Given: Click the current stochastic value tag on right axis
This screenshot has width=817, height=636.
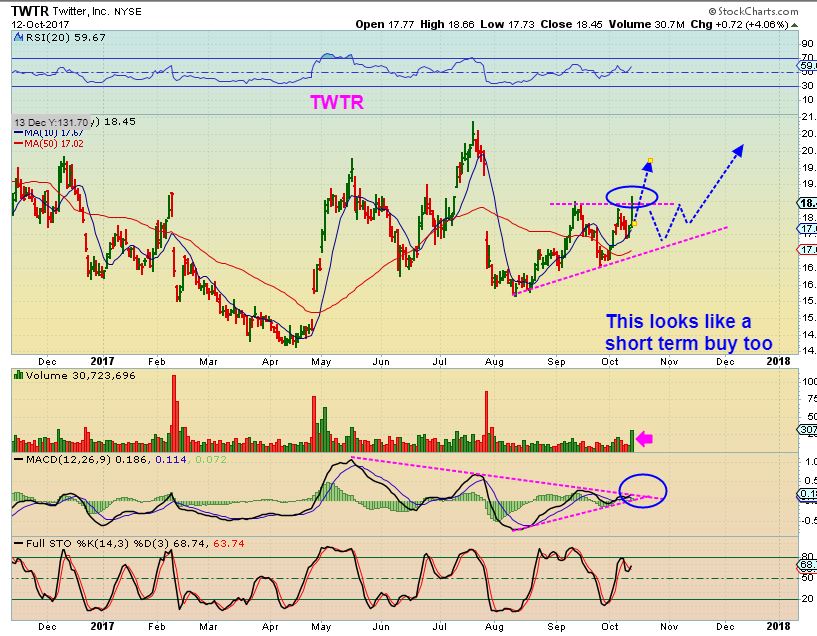Looking at the screenshot, I should tap(808, 565).
